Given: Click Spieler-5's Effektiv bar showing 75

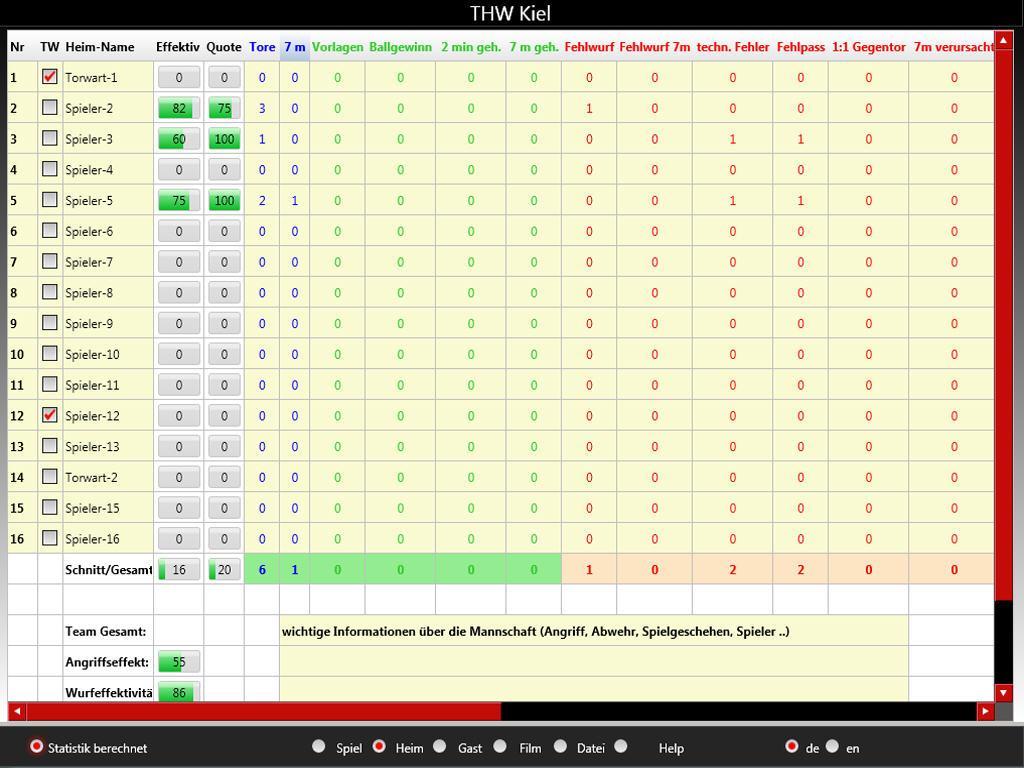Looking at the screenshot, I should [x=179, y=200].
